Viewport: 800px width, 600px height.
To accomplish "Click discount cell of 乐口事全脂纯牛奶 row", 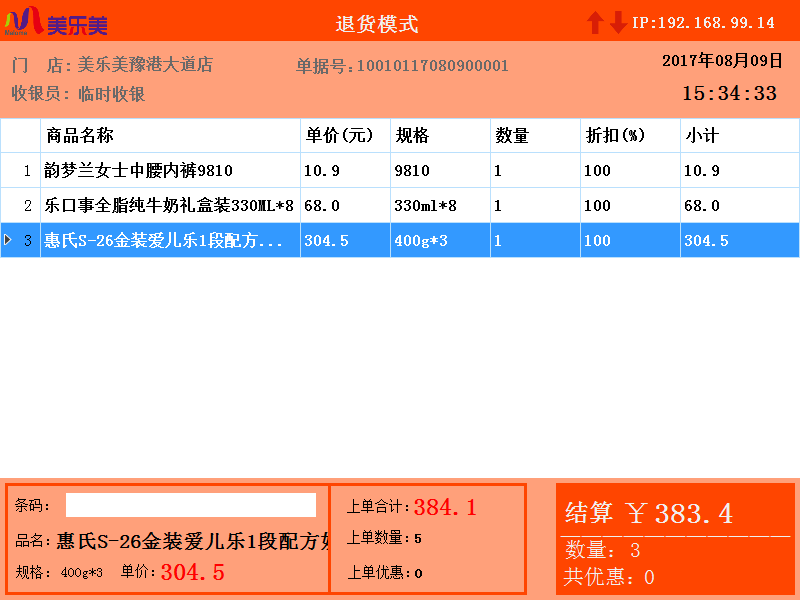I will [630, 205].
